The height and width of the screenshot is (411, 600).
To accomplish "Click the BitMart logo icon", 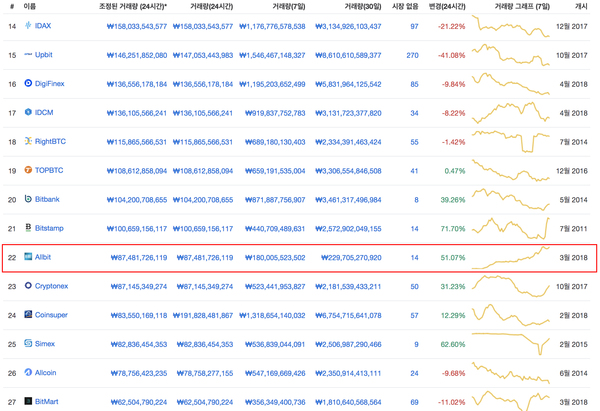I will coord(28,401).
